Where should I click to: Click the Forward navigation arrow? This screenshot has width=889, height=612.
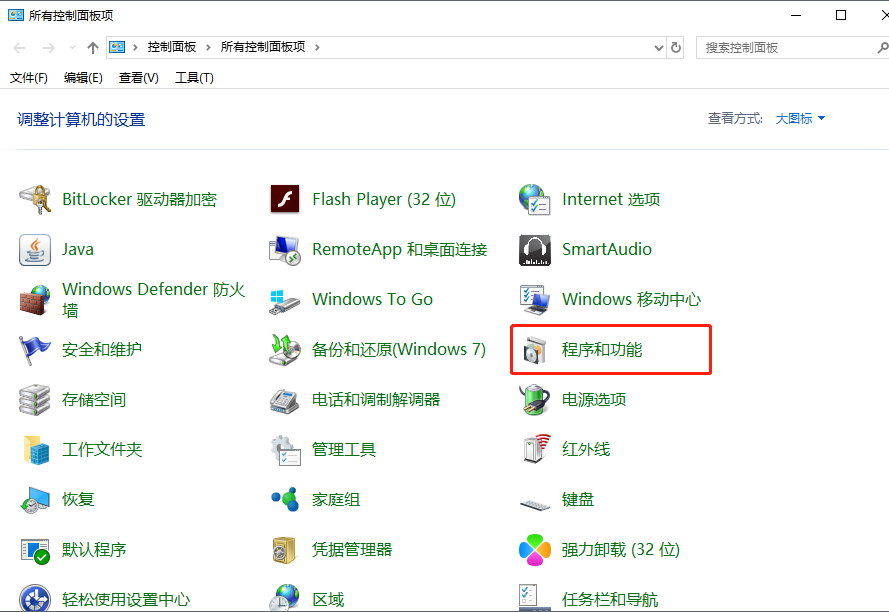coord(49,48)
